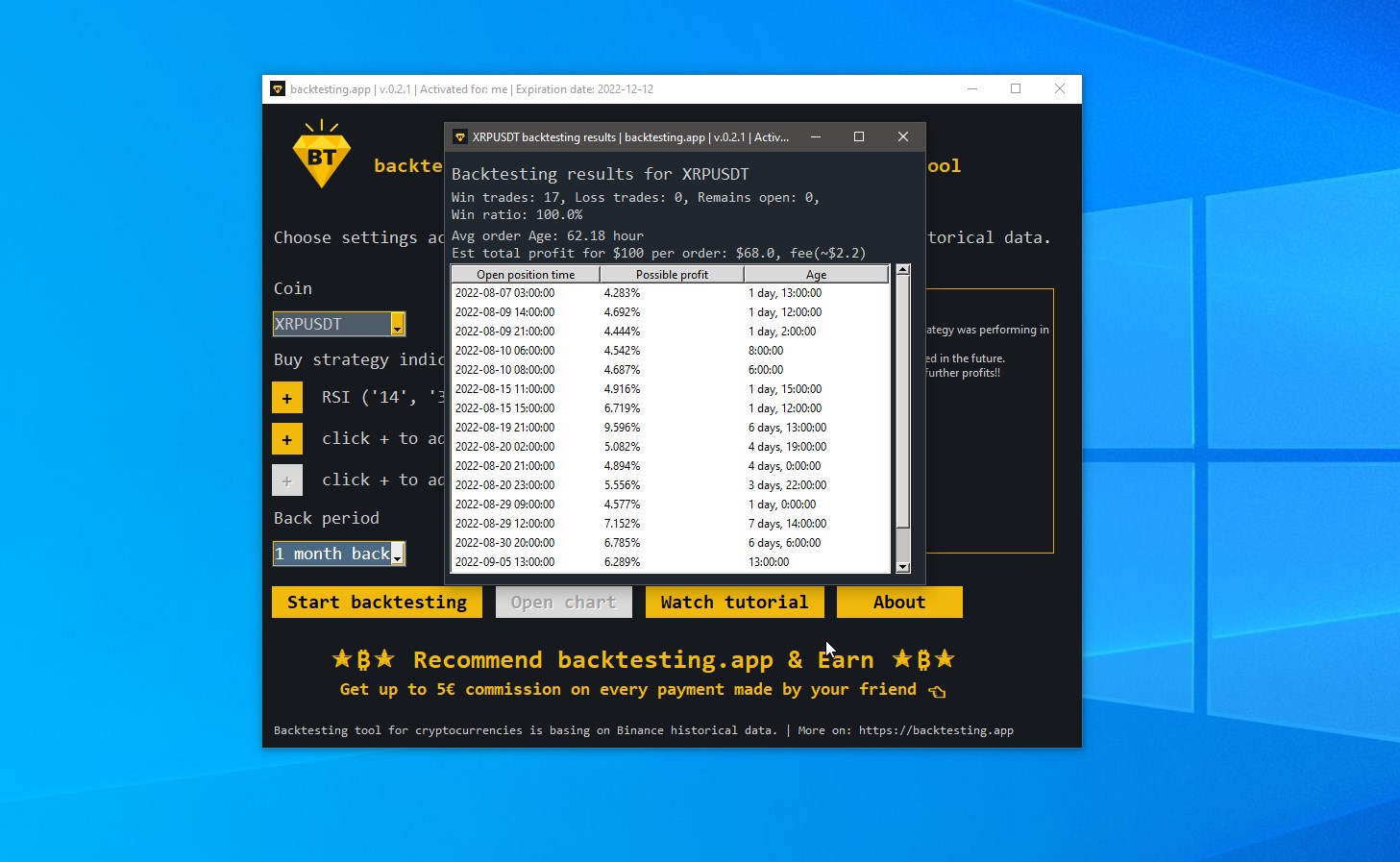This screenshot has height=862, width=1400.
Task: Click the '3 days, 22:00:00' age cell
Action: [787, 485]
